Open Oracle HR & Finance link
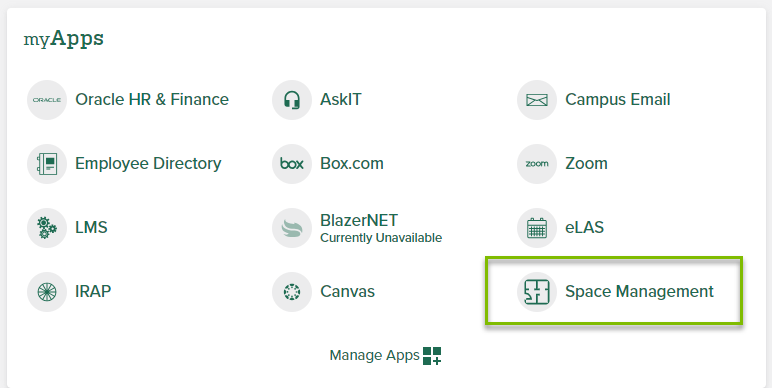Screen dimensions: 772x388 pyautogui.click(x=152, y=99)
